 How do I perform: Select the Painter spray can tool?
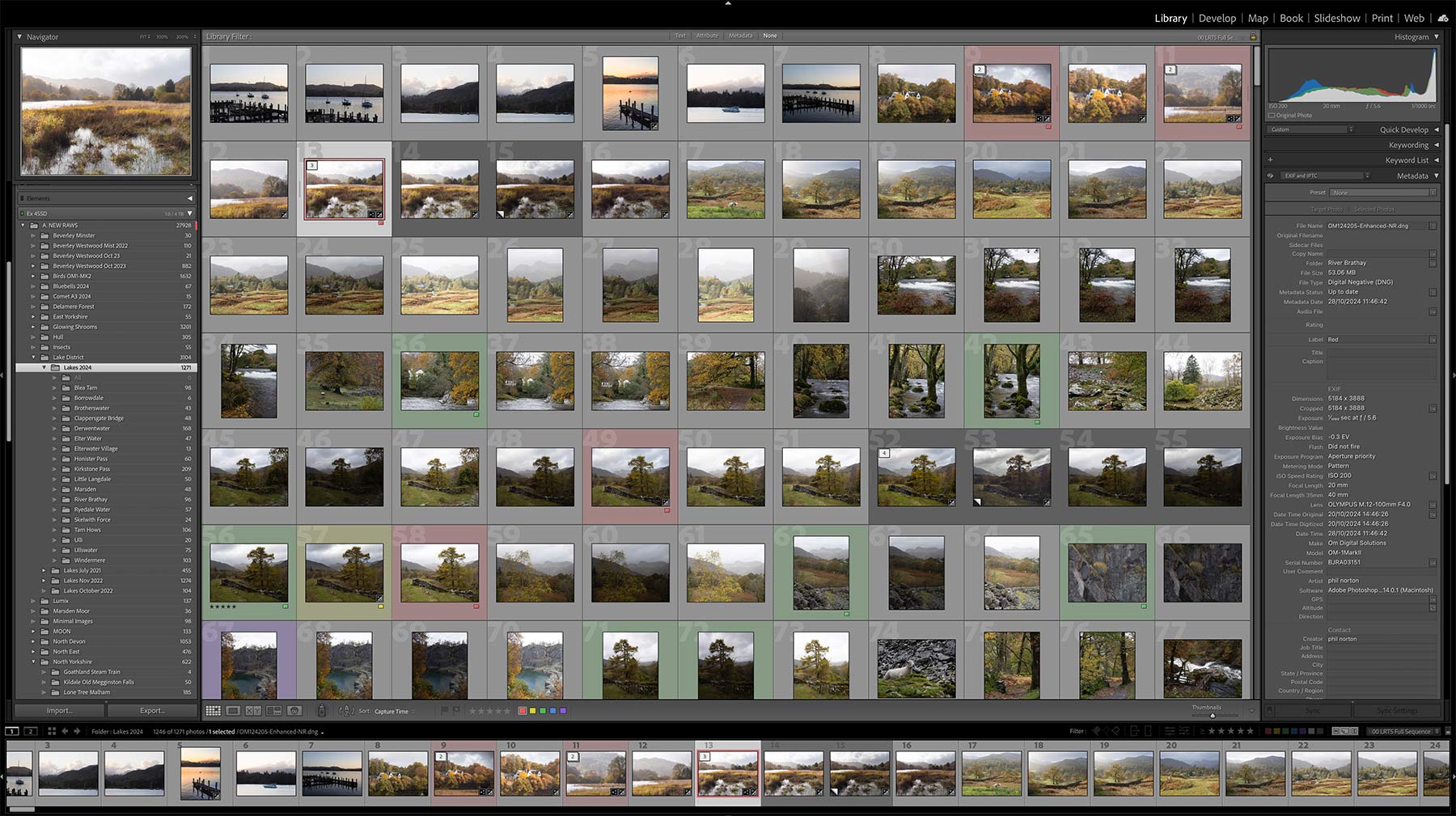click(x=321, y=711)
